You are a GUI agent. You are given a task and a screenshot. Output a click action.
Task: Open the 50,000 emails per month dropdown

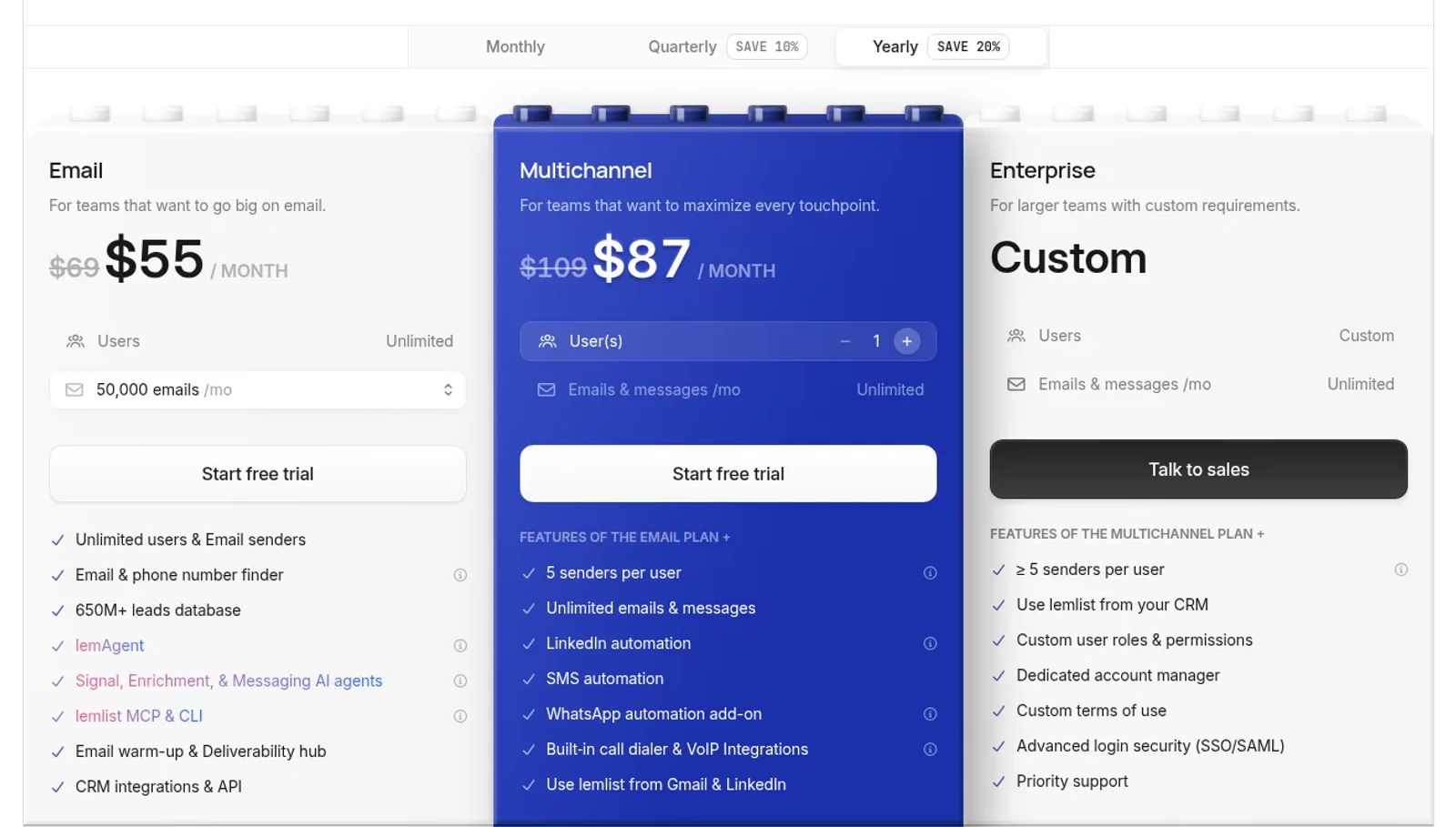tap(258, 389)
